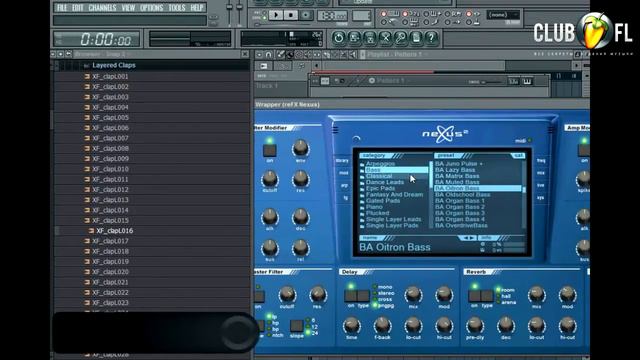Select sample XF_clapL020
This screenshot has height=360, width=640.
pyautogui.click(x=110, y=272)
